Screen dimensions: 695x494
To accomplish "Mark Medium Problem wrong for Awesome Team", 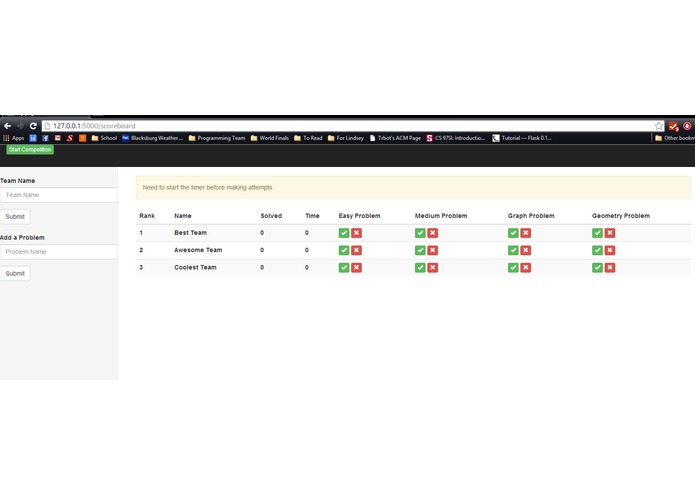I will (x=433, y=250).
